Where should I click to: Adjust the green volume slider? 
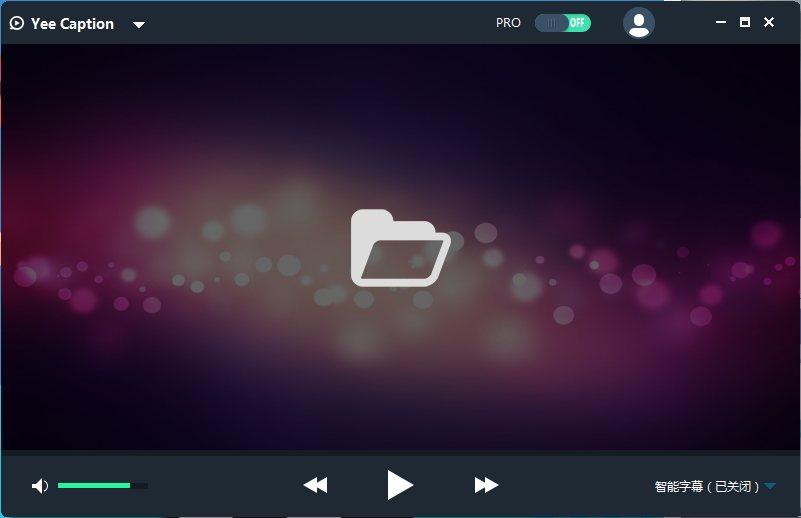pyautogui.click(x=103, y=486)
